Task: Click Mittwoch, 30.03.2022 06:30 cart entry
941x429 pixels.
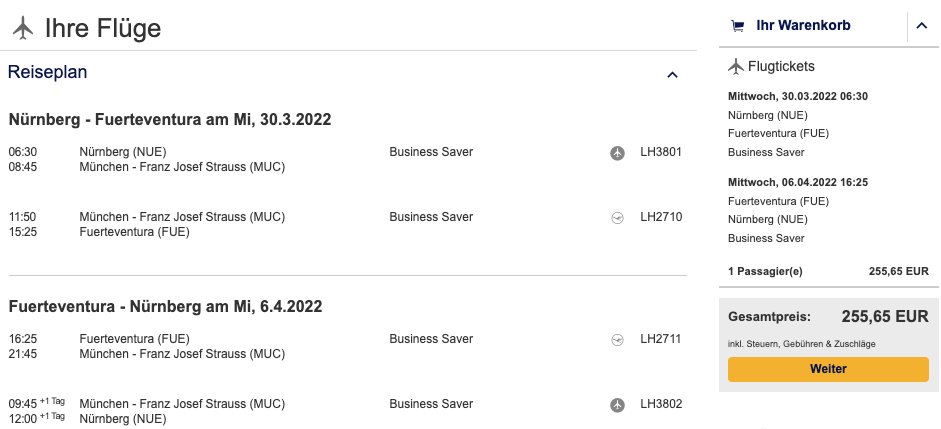Action: [x=797, y=96]
